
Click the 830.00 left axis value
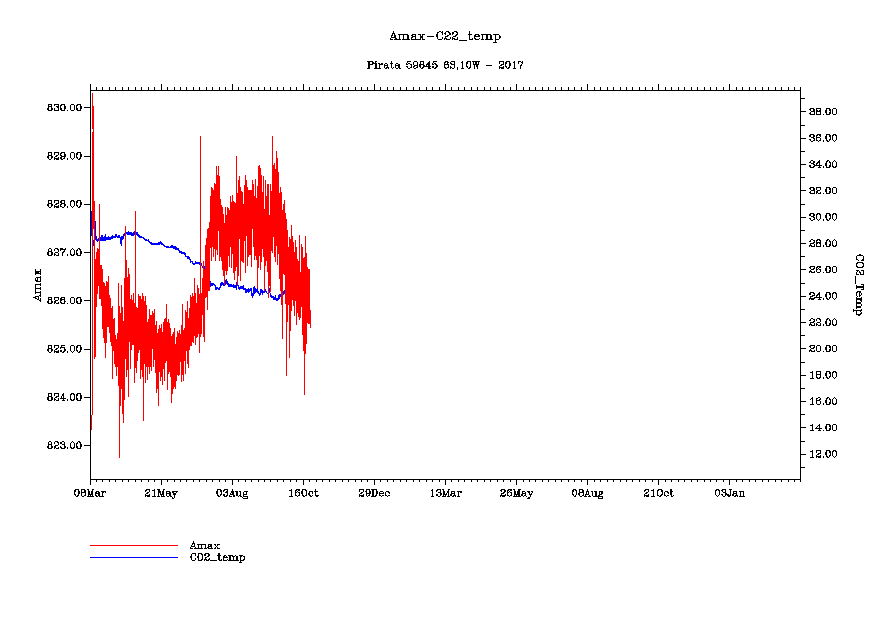coord(64,108)
